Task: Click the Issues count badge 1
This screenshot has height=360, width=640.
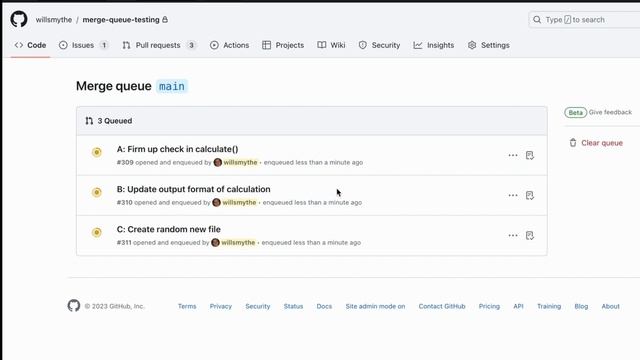Action: click(104, 45)
